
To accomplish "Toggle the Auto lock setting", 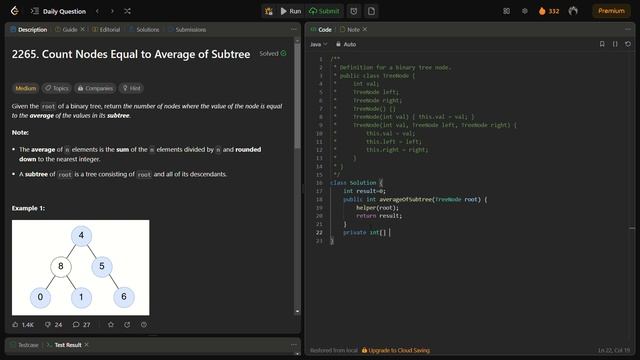I will point(346,44).
